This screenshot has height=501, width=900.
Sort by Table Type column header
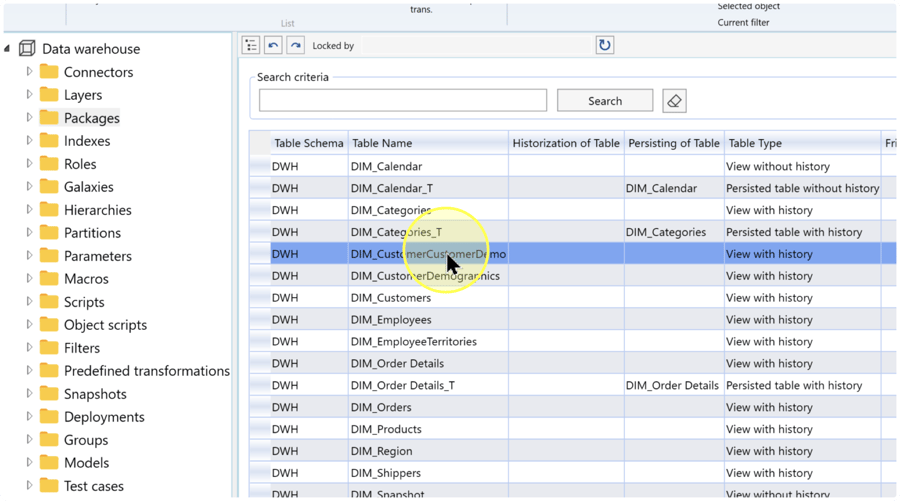802,143
